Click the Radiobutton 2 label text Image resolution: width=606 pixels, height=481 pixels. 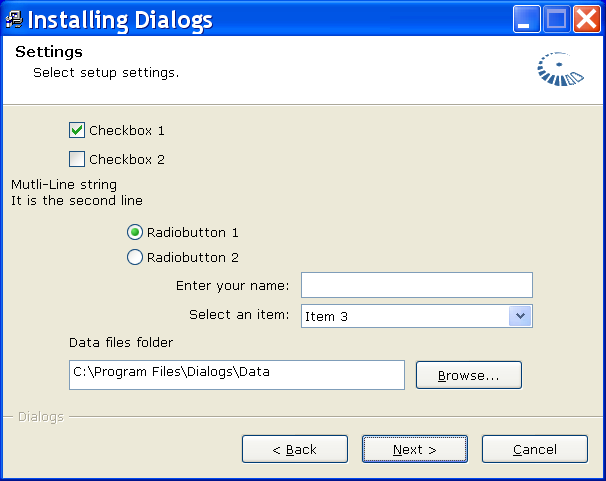pyautogui.click(x=192, y=258)
